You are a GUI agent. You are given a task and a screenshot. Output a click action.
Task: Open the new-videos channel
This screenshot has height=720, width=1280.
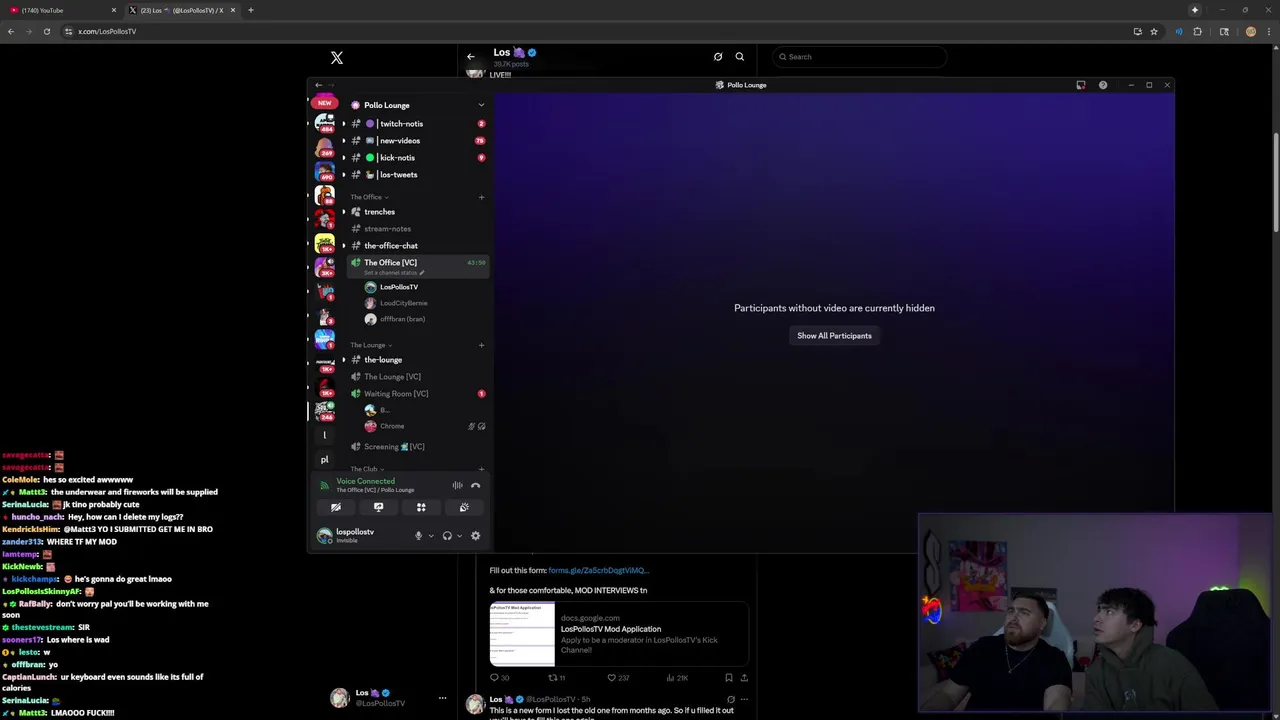(x=417, y=141)
